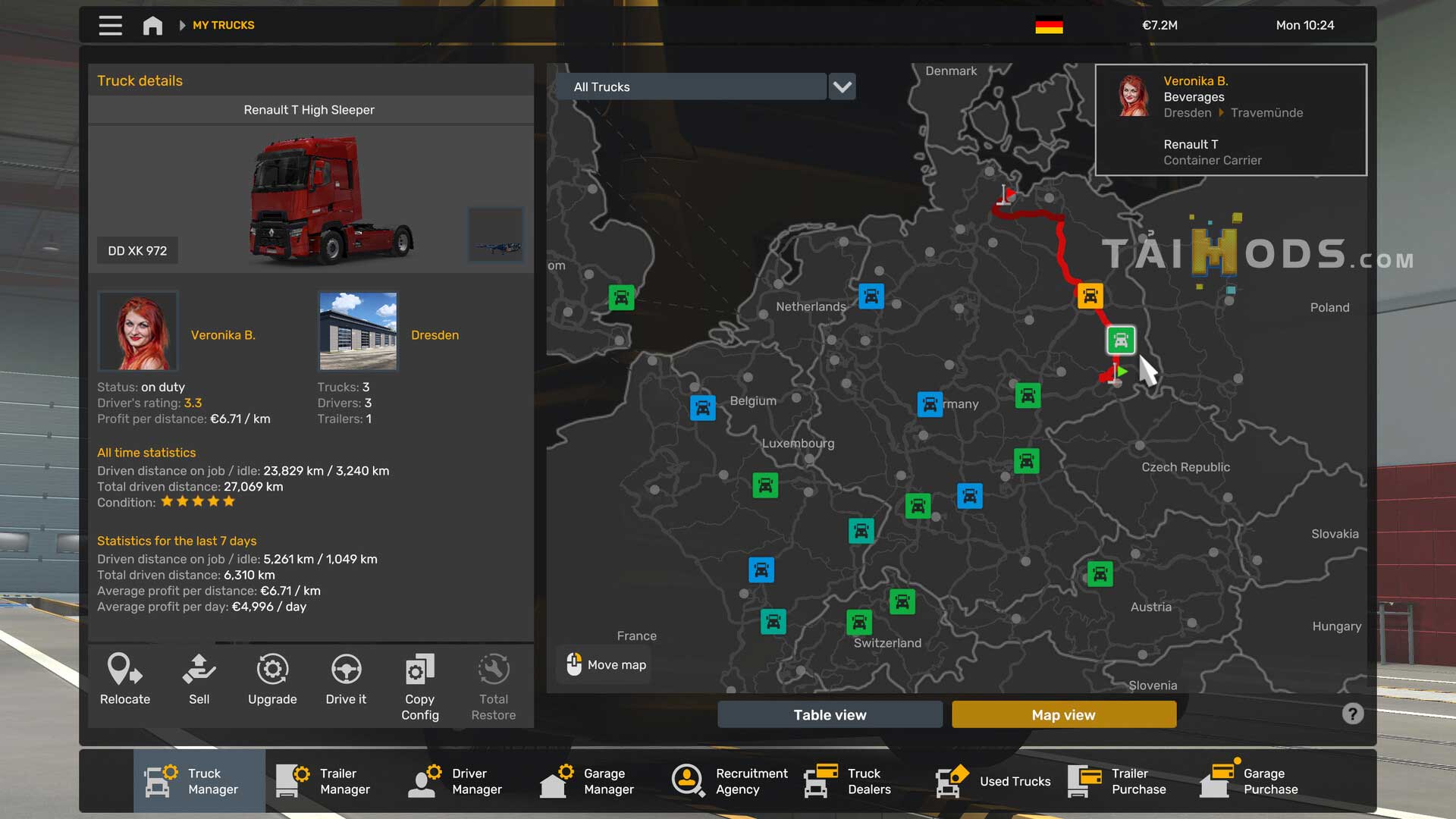Go to home screen icon
This screenshot has width=1456, height=819.
[x=152, y=25]
